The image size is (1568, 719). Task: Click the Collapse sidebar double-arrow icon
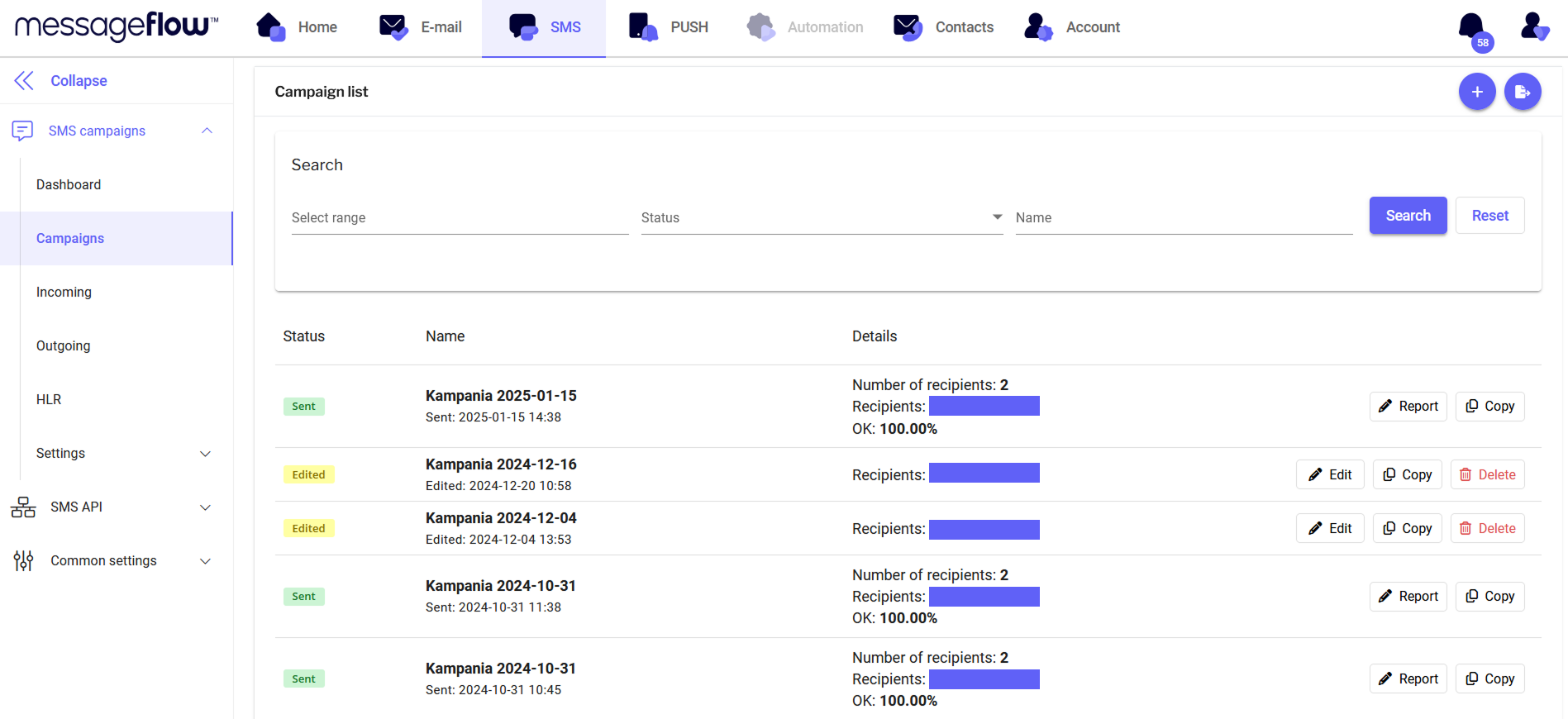[24, 81]
